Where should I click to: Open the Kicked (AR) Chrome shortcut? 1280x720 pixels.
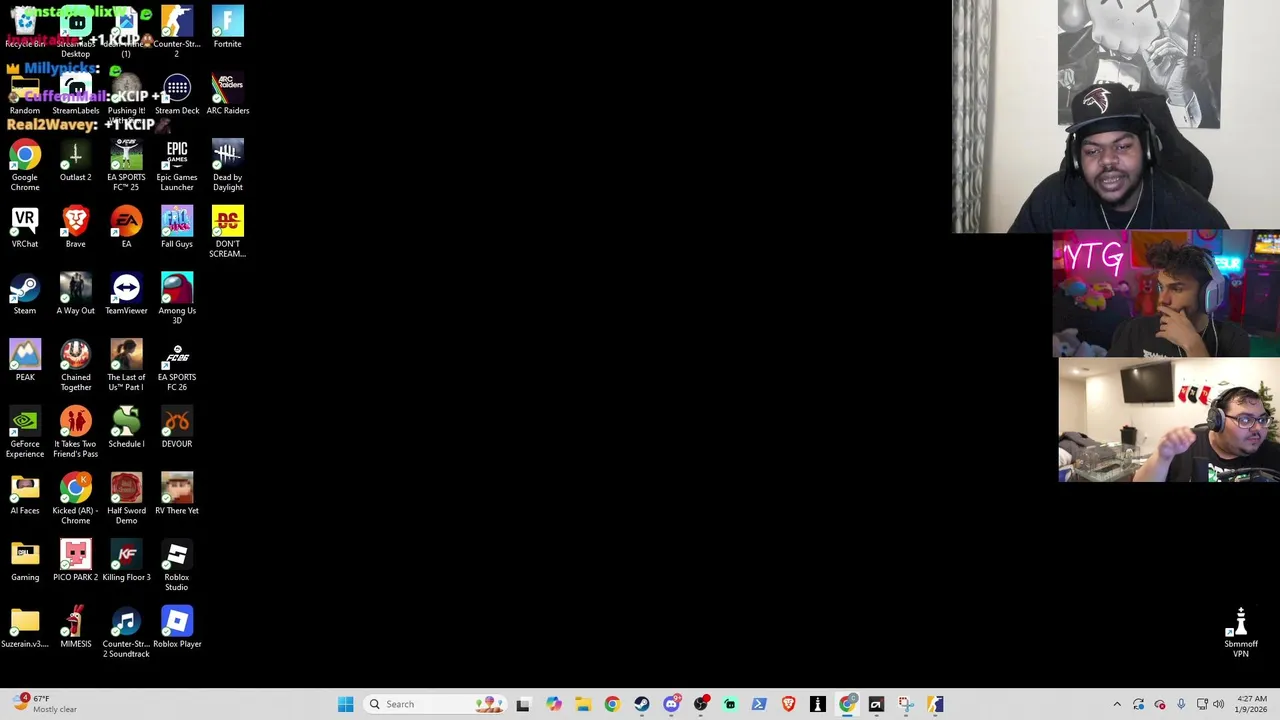[x=75, y=499]
